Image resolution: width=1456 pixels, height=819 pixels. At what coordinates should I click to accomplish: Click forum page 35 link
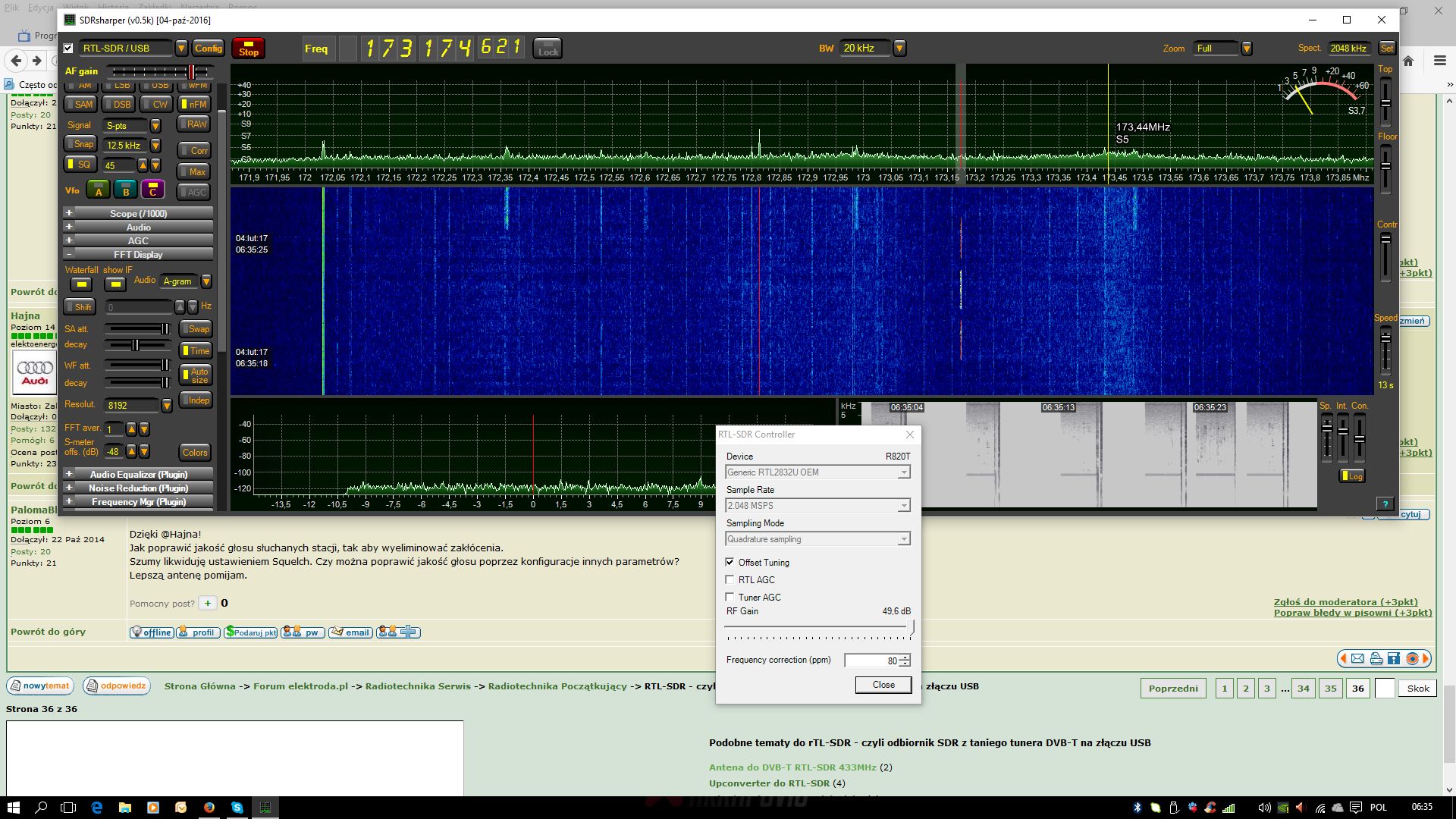[1331, 689]
